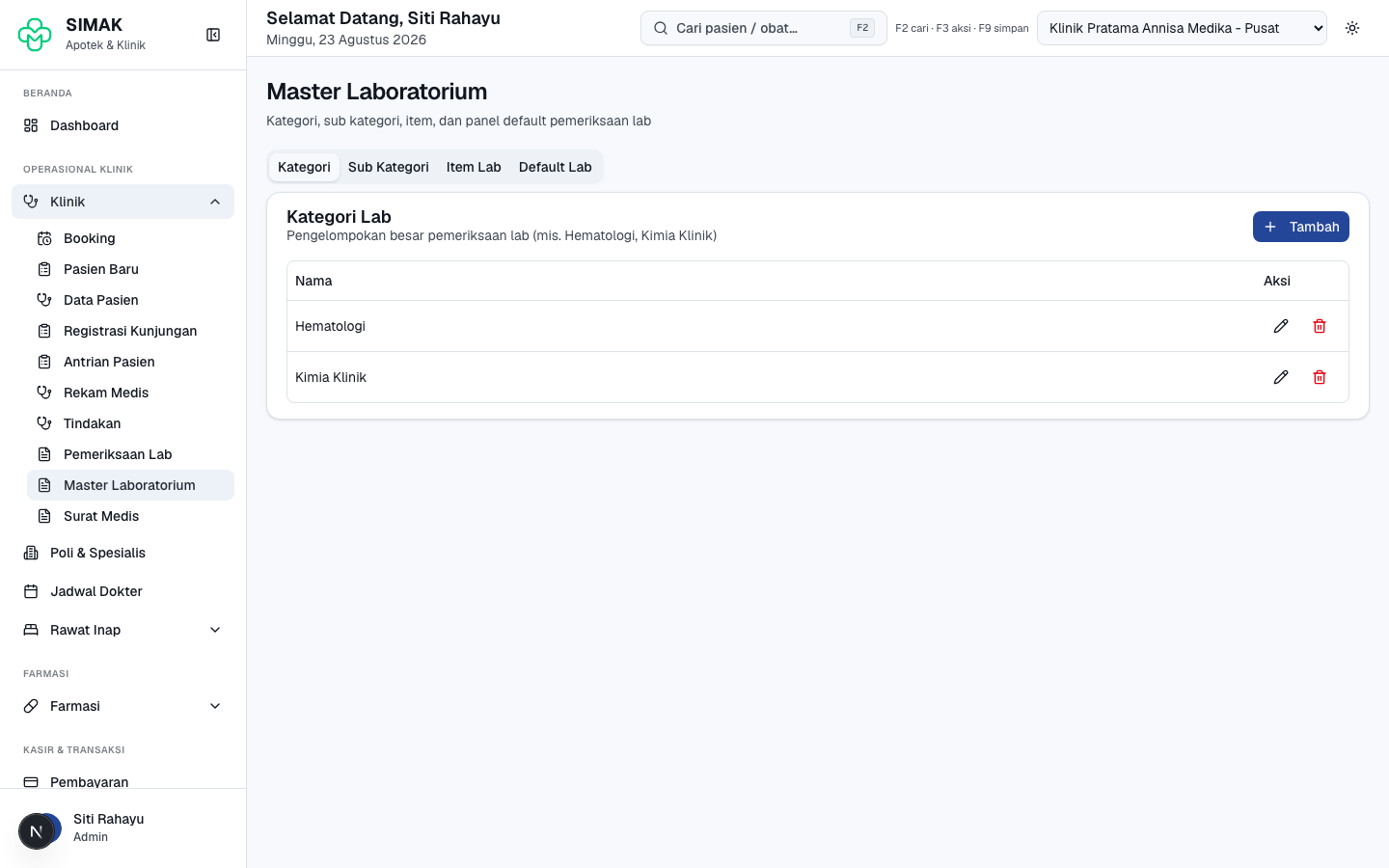Click the Tambah button
Image resolution: width=1389 pixels, height=868 pixels.
[x=1300, y=227]
